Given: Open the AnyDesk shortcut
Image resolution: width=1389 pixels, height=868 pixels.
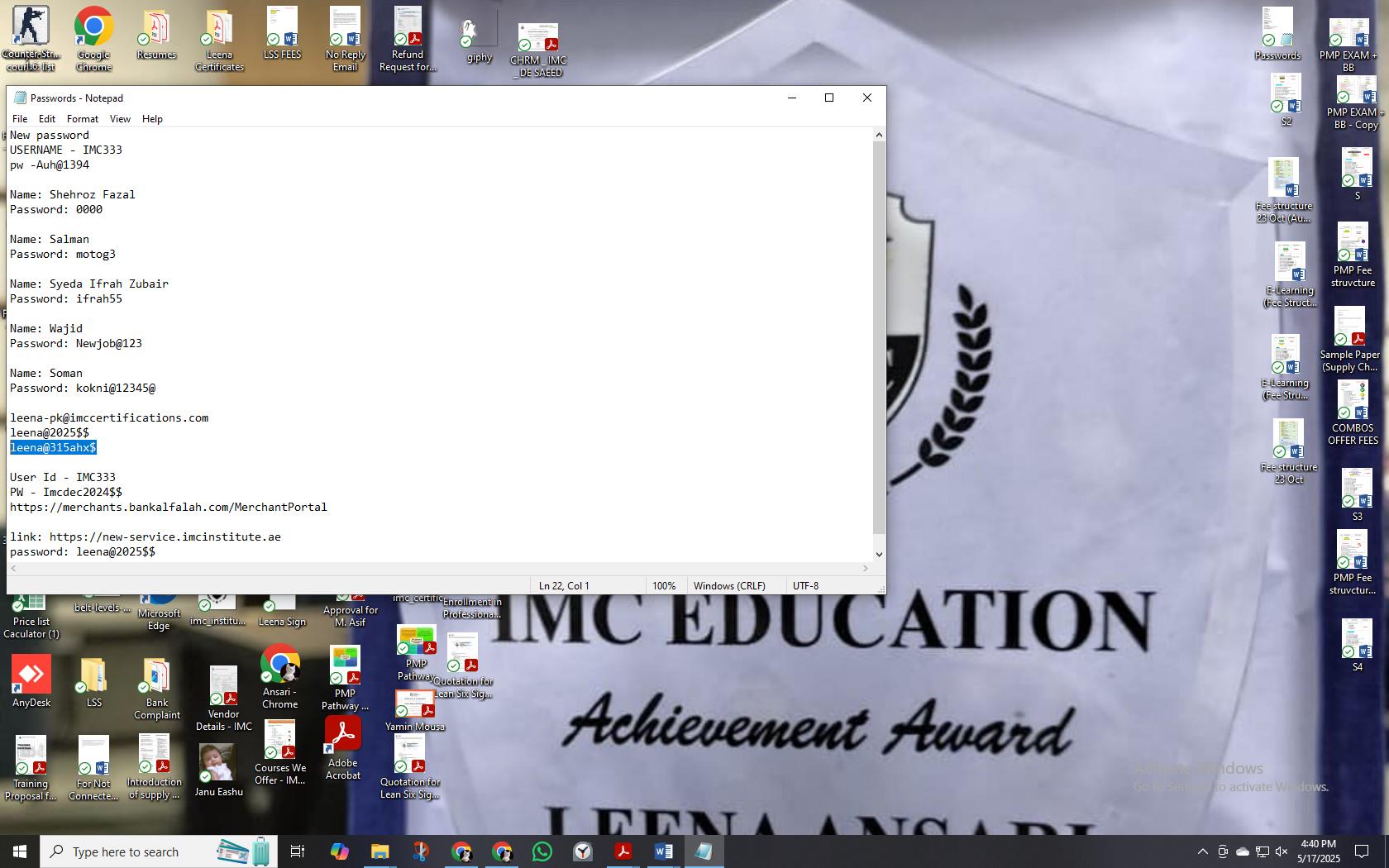Looking at the screenshot, I should click(31, 682).
